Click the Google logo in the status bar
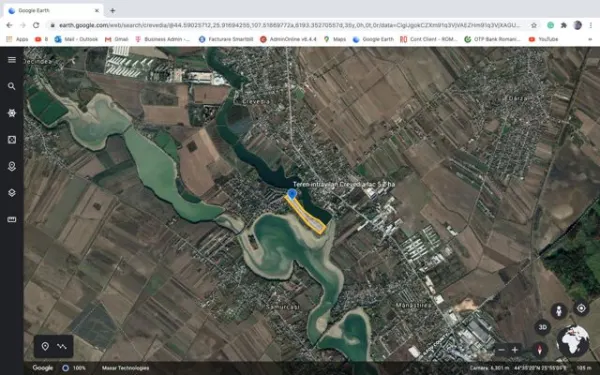 42,368
